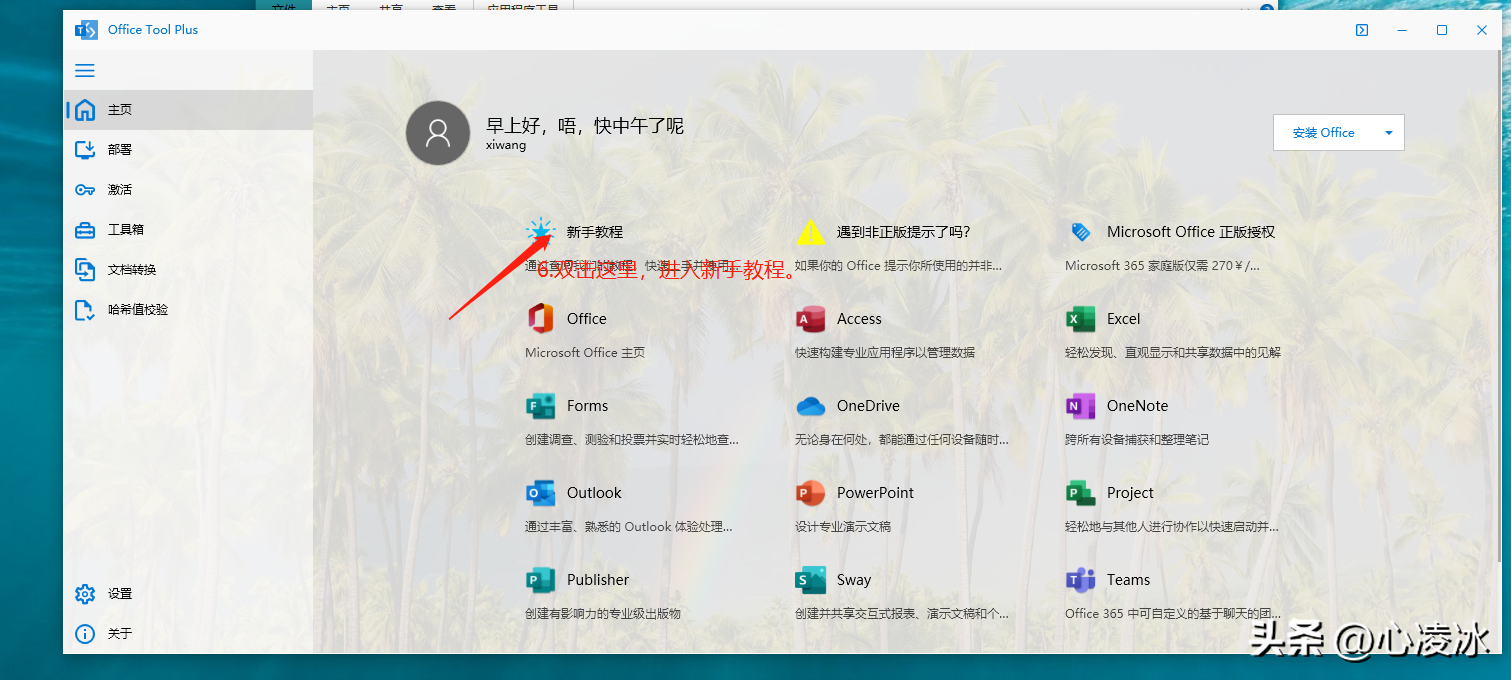Open the Access app icon
The width and height of the screenshot is (1511, 680).
[x=811, y=319]
